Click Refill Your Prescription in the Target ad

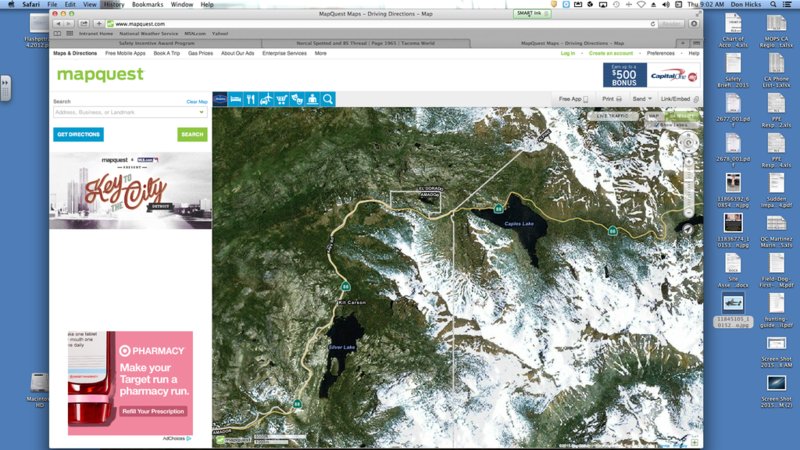coord(153,411)
